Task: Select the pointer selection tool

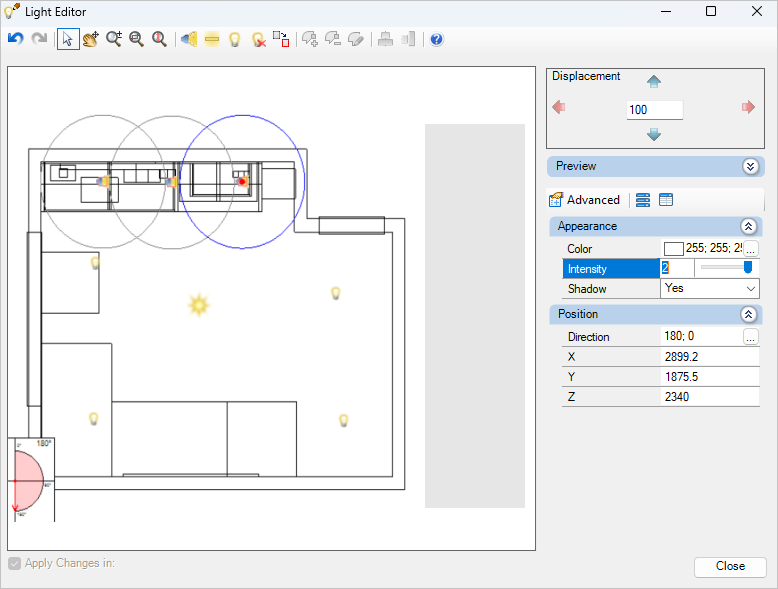Action: pyautogui.click(x=68, y=39)
